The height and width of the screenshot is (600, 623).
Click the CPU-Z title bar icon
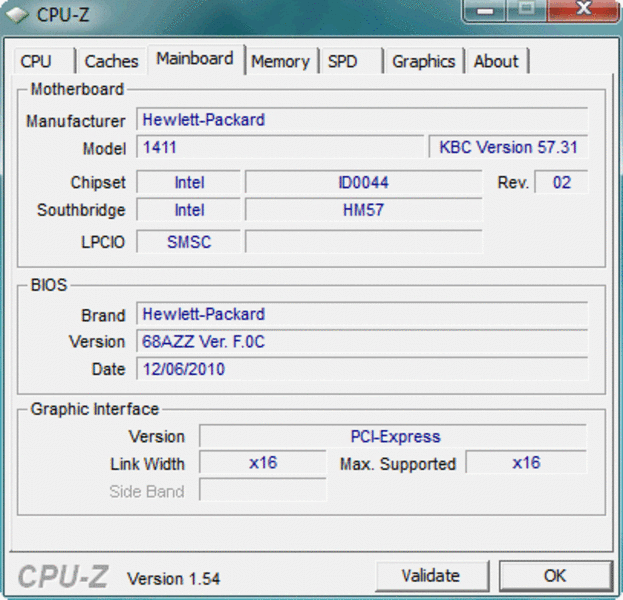[17, 14]
